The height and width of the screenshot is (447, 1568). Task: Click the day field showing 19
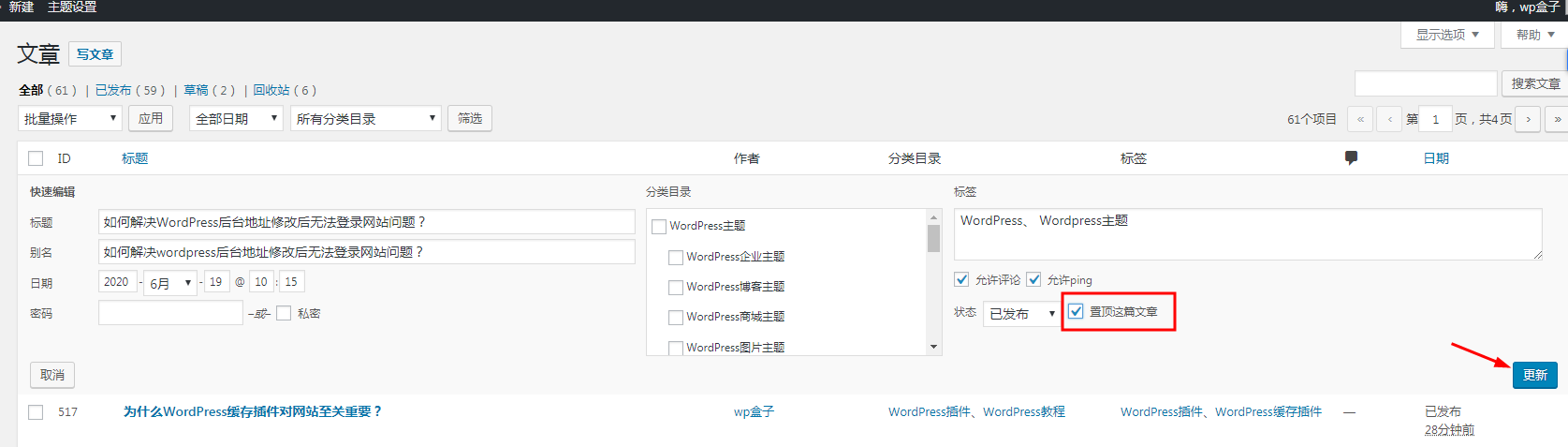point(216,282)
